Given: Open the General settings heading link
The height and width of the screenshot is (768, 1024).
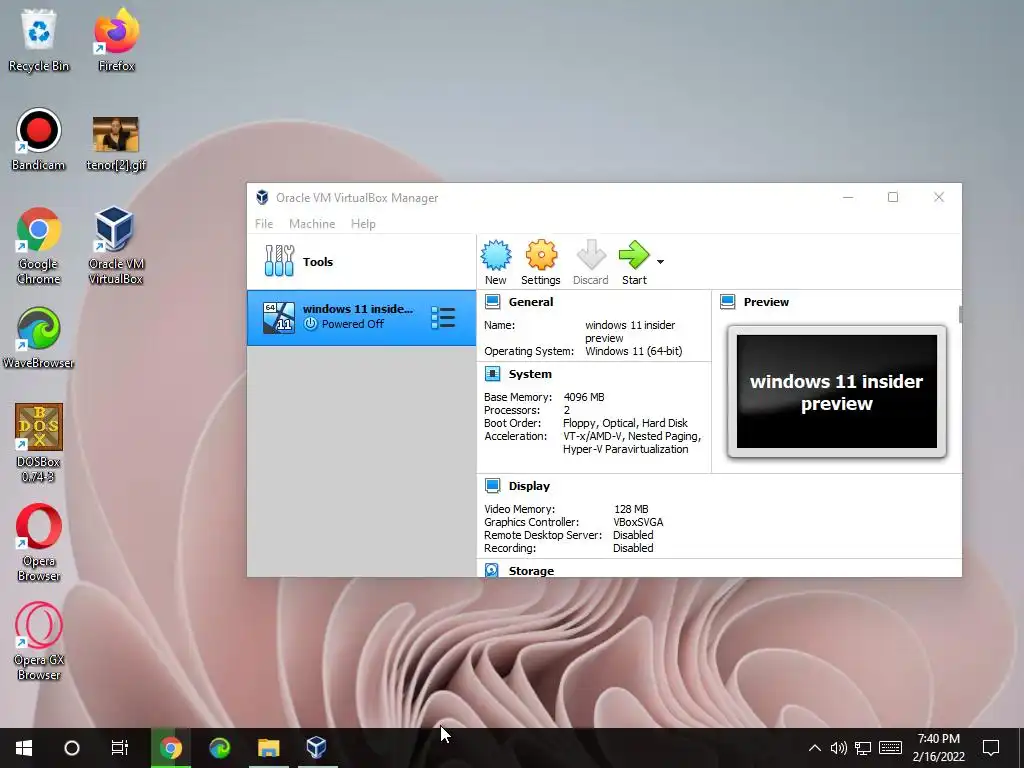Looking at the screenshot, I should 531,302.
